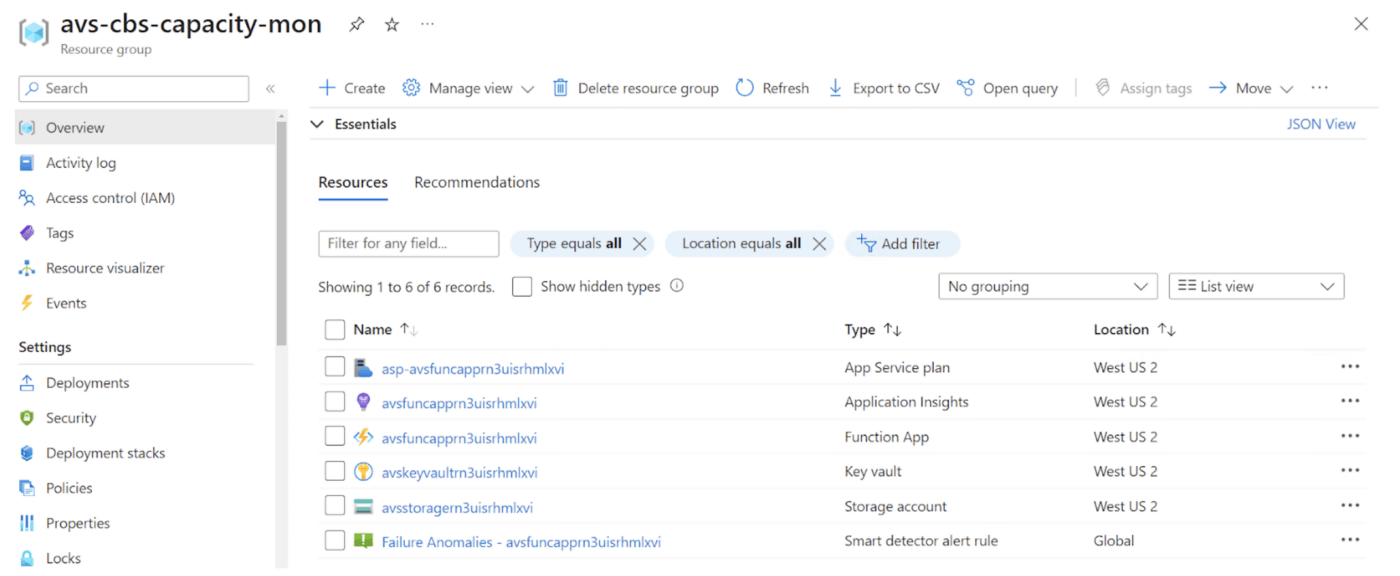Open more options ellipsis beside title
Image resolution: width=1400 pixels, height=576 pixels.
[428, 25]
